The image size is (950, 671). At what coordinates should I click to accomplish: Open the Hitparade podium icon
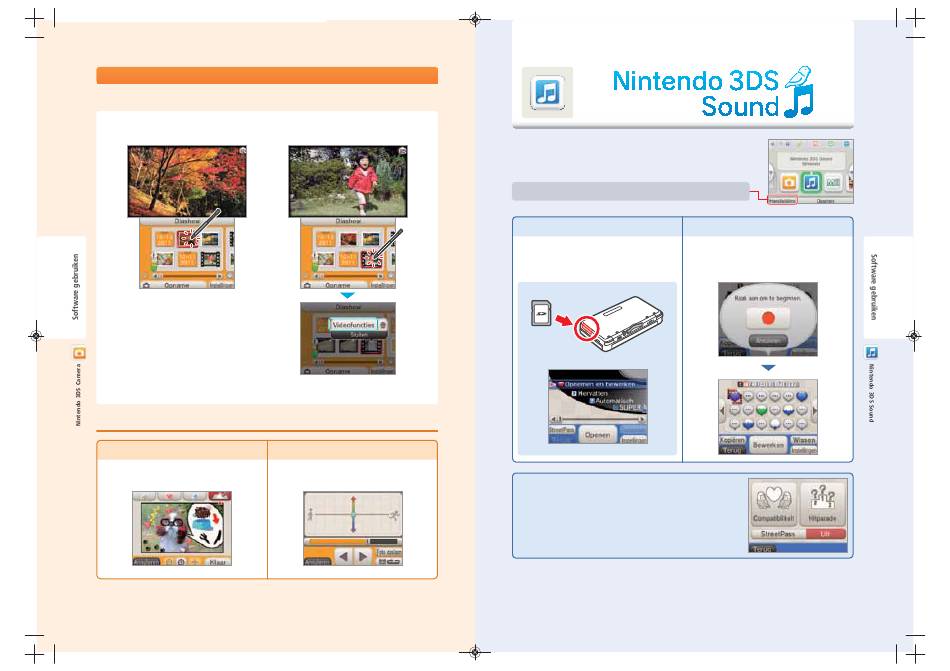click(822, 504)
